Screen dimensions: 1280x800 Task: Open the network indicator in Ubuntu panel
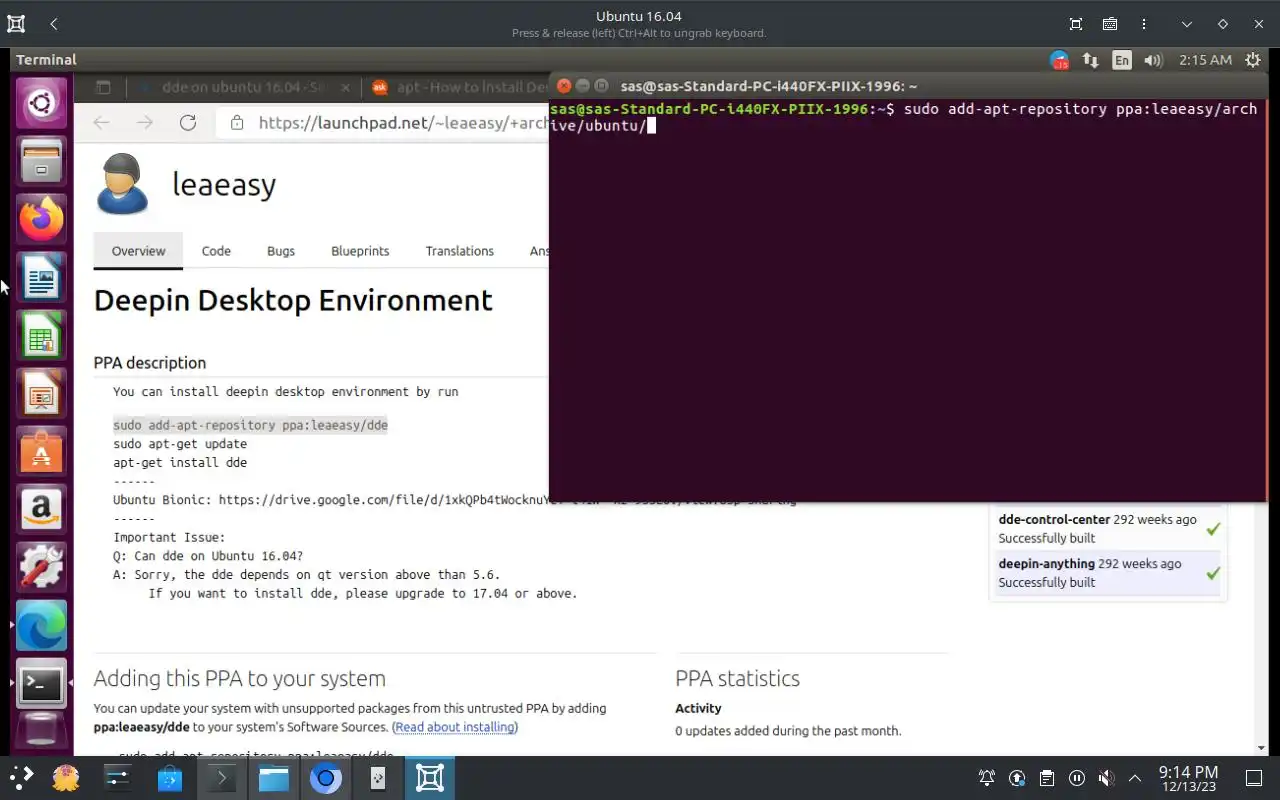pos(1091,60)
